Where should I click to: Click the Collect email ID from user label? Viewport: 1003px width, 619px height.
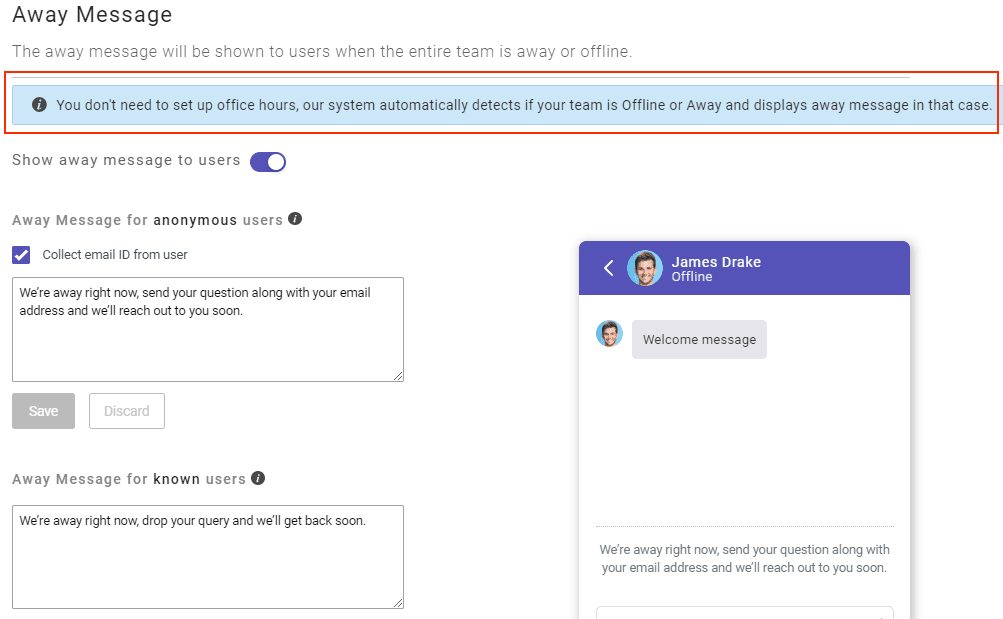tap(115, 255)
